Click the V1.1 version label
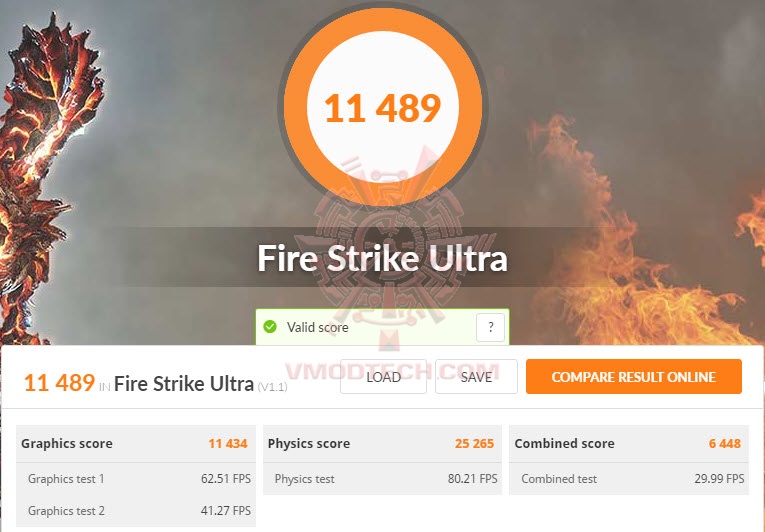765x532 pixels. (272, 387)
